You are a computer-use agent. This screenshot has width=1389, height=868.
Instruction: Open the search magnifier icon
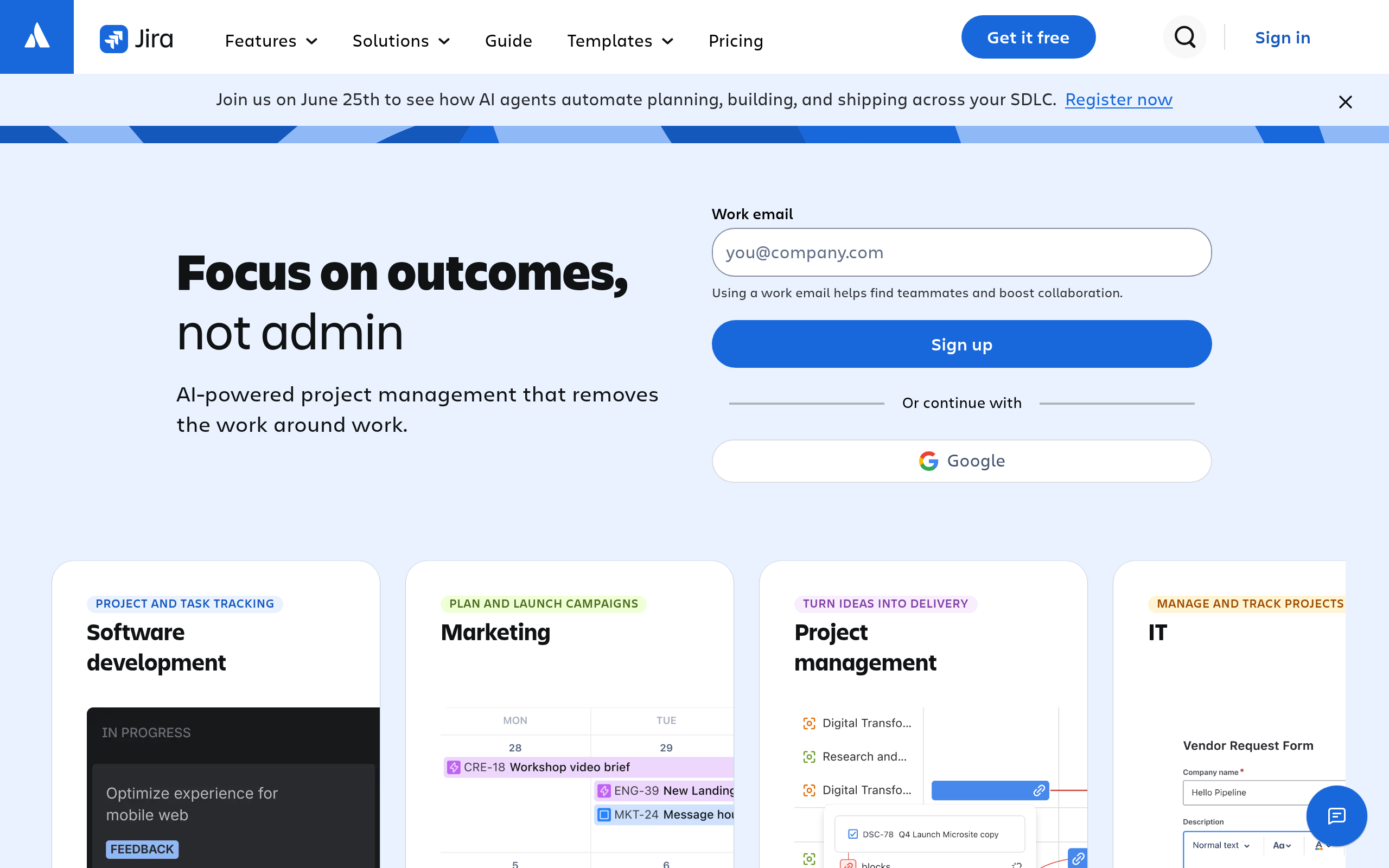1184,37
